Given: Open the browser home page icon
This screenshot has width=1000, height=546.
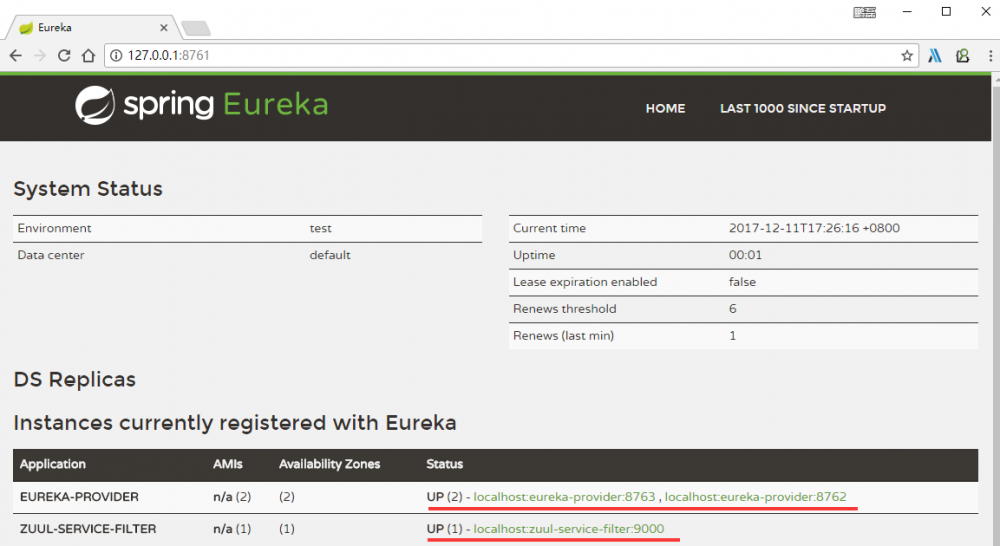Looking at the screenshot, I should [89, 55].
